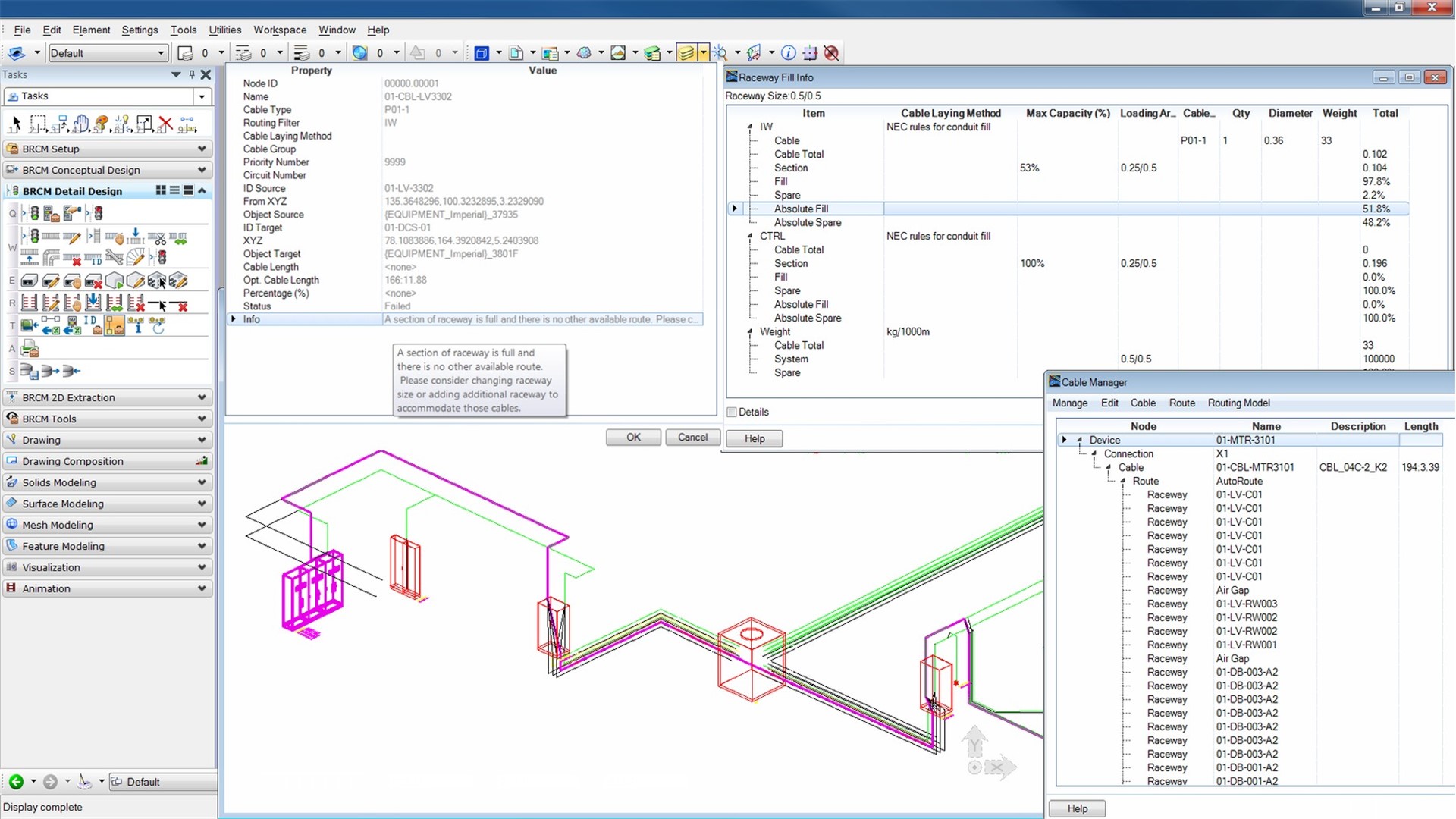Image resolution: width=1456 pixels, height=819 pixels.
Task: Switch task panel to icon grid layout
Action: [161, 190]
